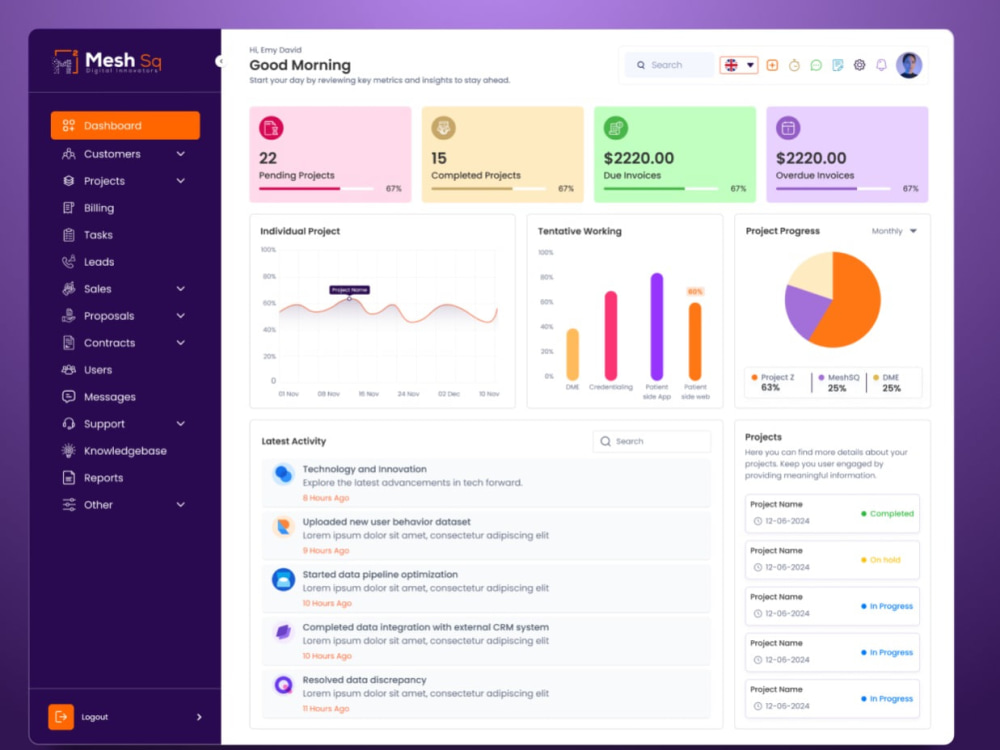Screen dimensions: 1000x750
Task: Click the Customers people icon
Action: [x=68, y=154]
